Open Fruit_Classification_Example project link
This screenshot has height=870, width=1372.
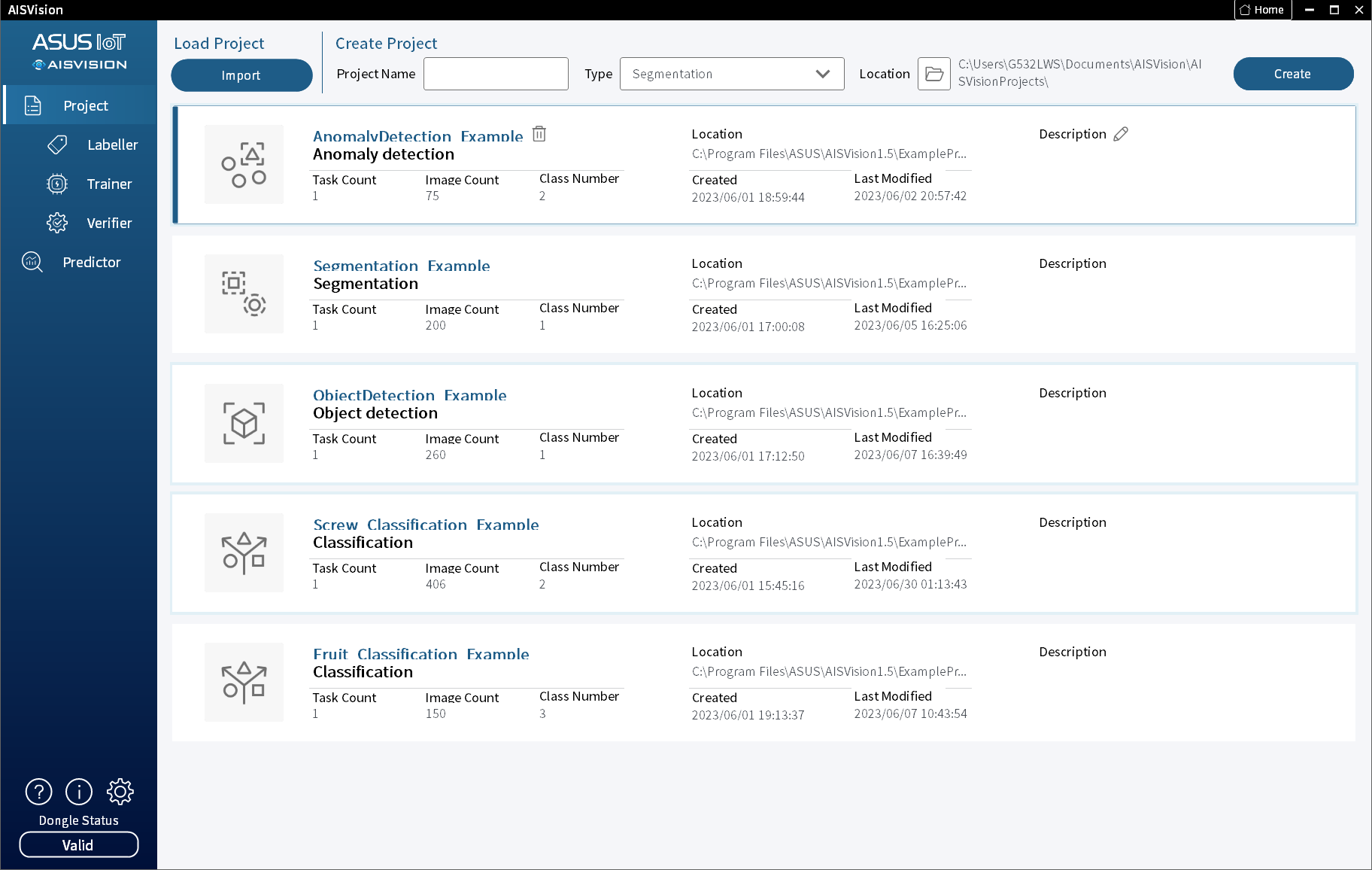pyautogui.click(x=421, y=654)
